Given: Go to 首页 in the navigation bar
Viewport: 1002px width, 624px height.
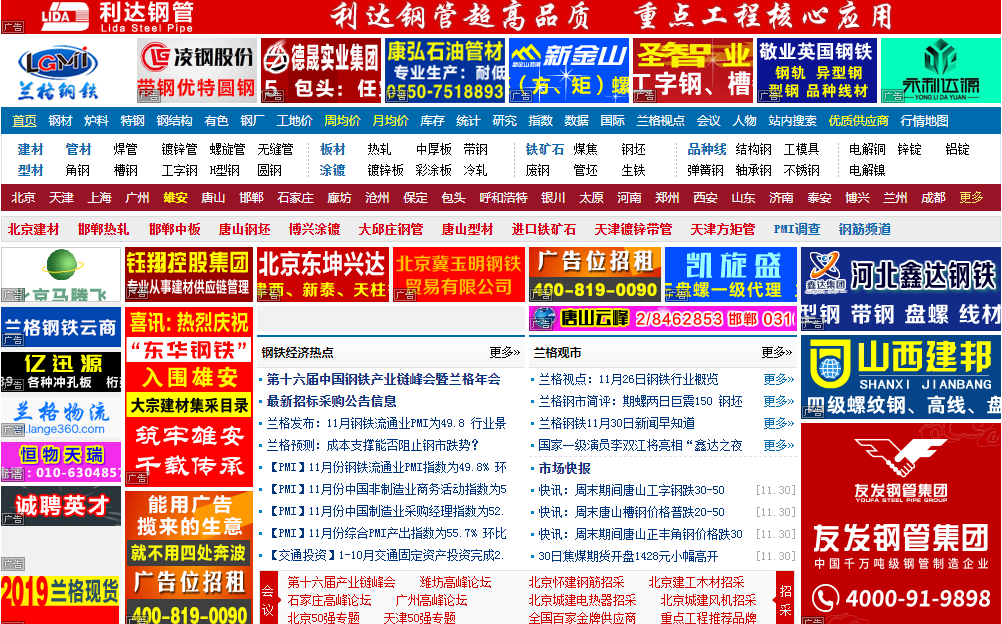Looking at the screenshot, I should click(x=24, y=121).
